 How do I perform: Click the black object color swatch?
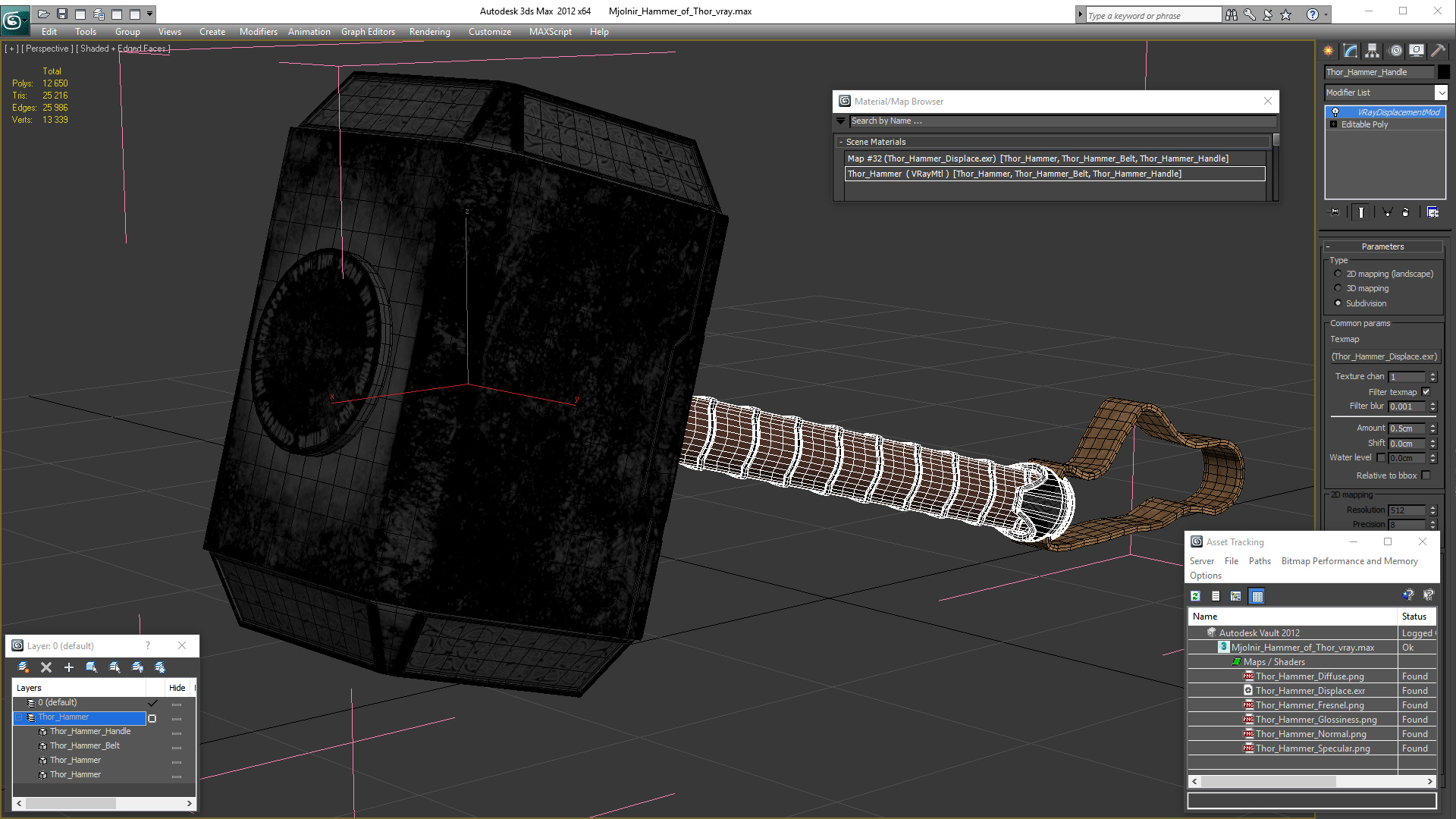point(1443,72)
